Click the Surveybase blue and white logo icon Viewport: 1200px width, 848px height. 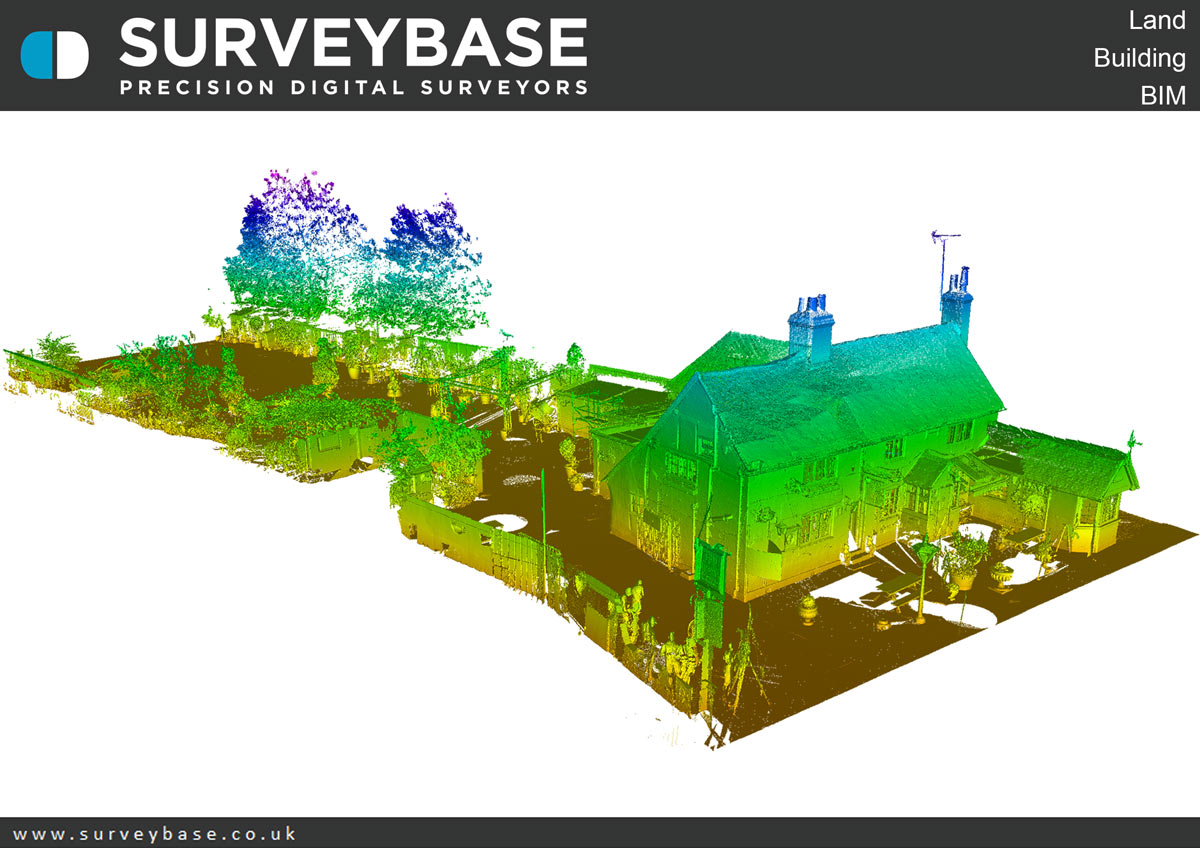click(55, 55)
